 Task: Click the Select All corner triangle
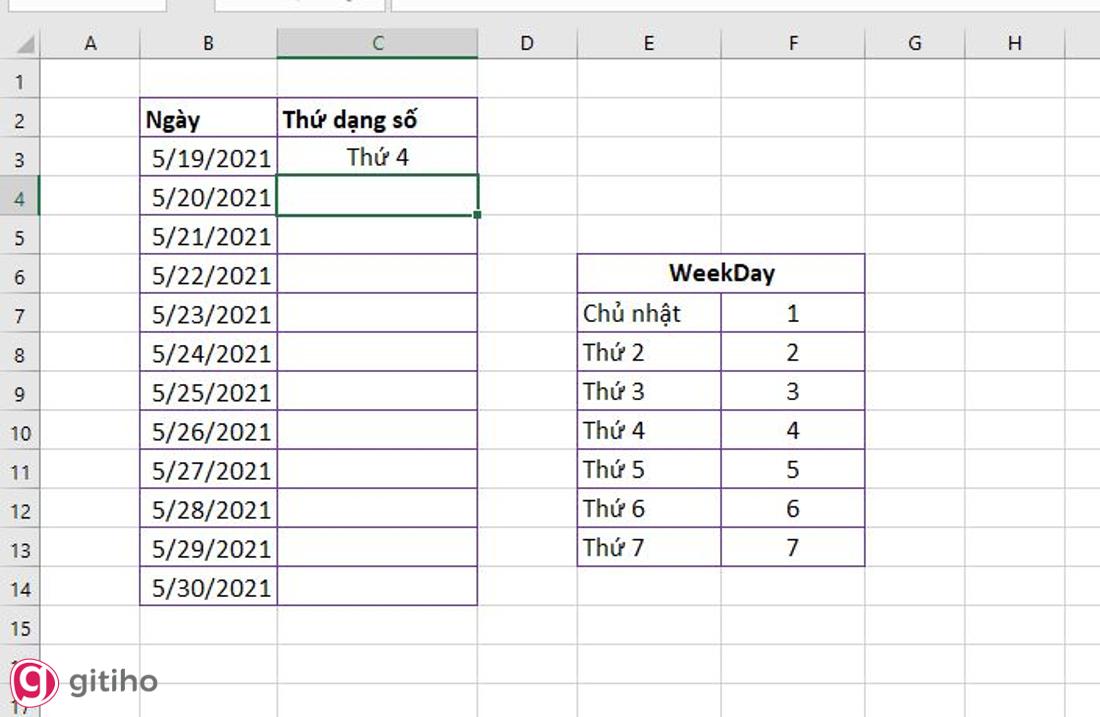[26, 45]
